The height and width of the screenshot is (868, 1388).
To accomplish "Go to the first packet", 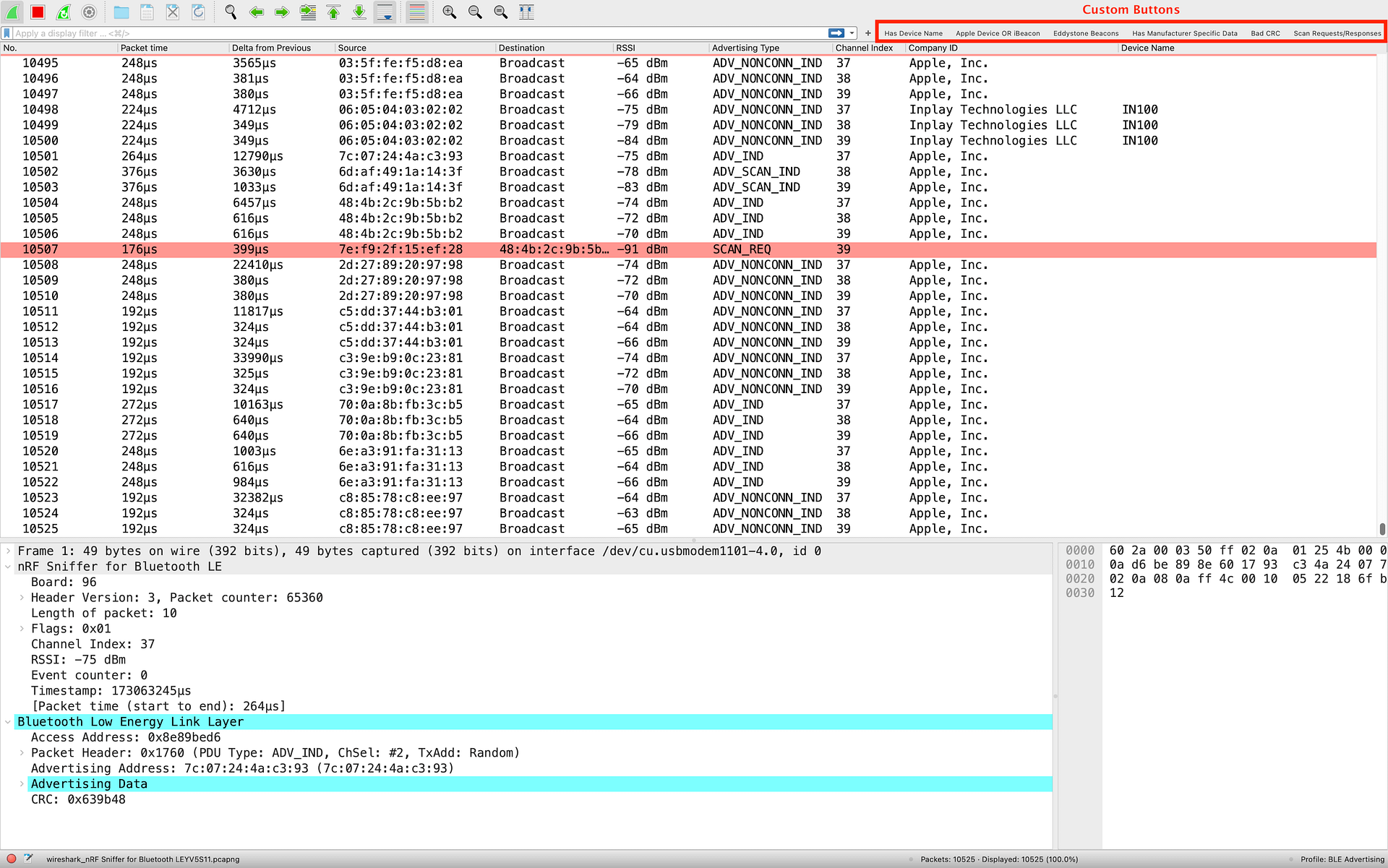I will pos(333,12).
